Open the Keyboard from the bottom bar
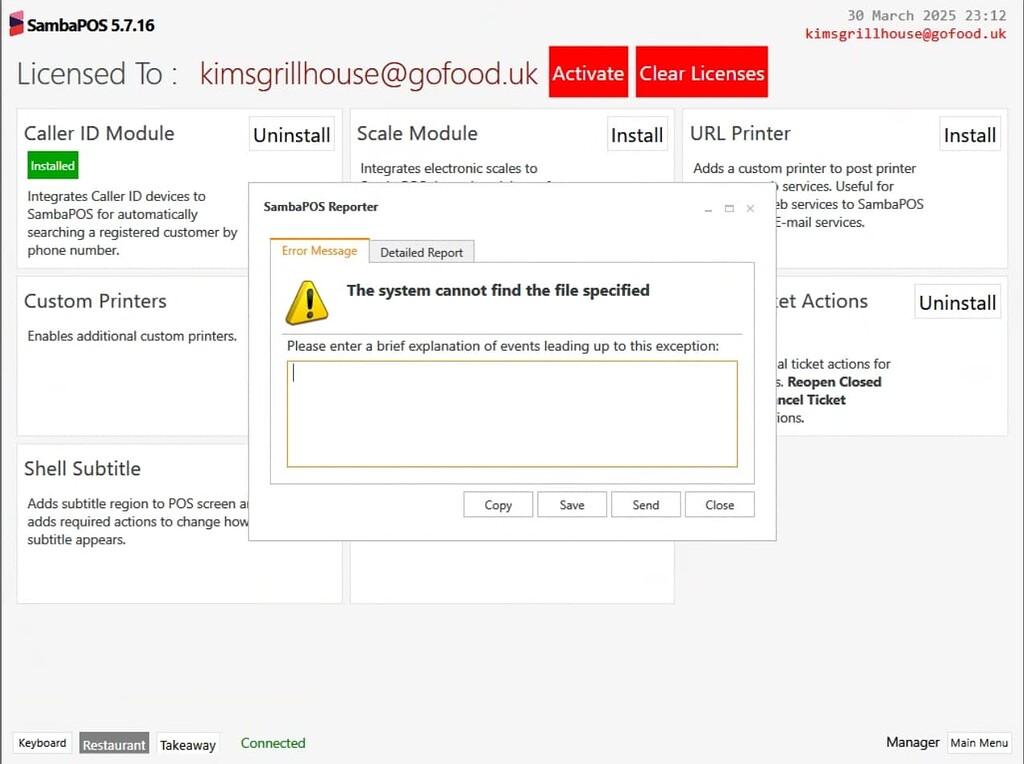 point(41,743)
